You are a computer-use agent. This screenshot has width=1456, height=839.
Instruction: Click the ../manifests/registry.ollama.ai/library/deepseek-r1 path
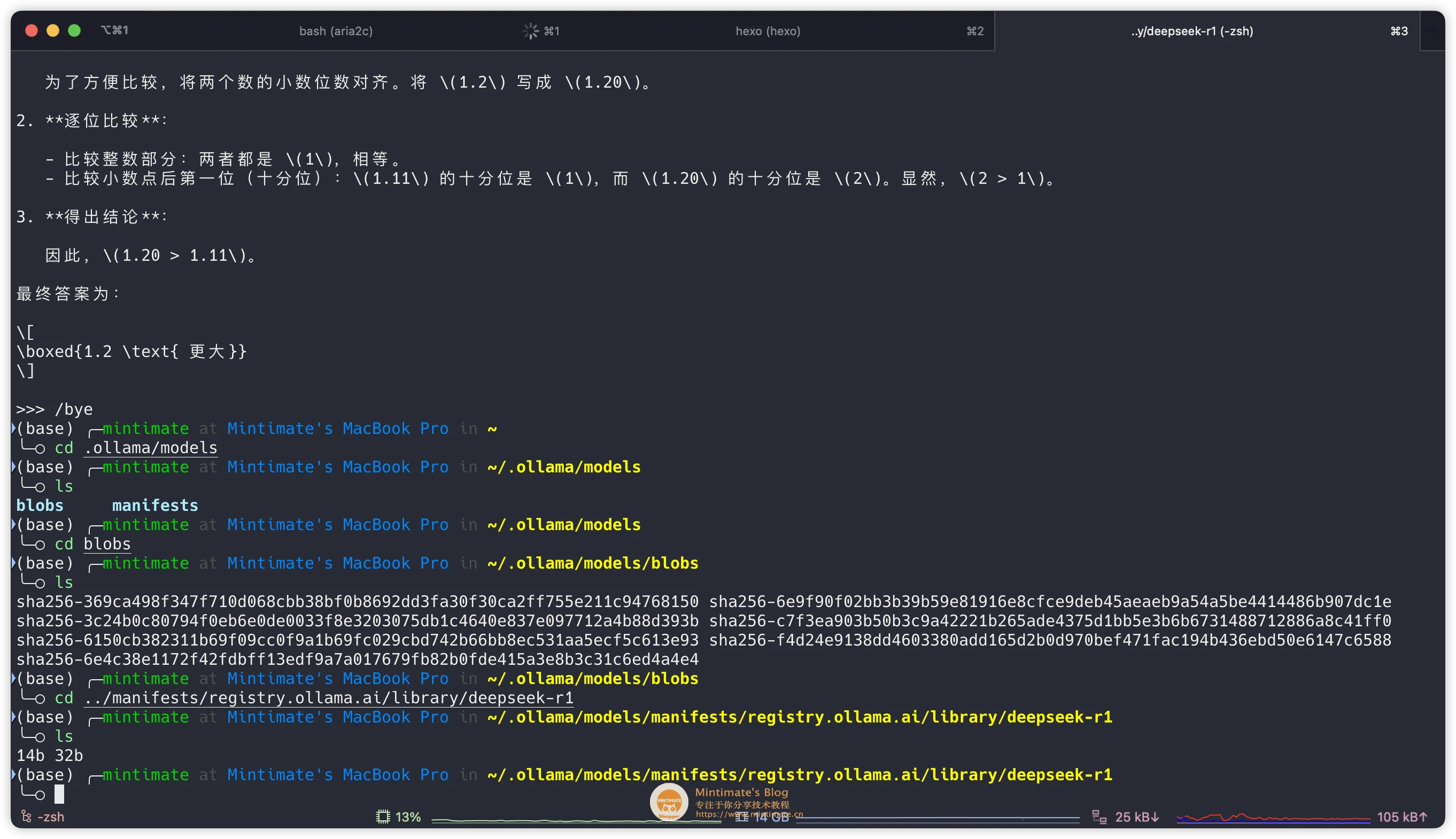point(329,698)
